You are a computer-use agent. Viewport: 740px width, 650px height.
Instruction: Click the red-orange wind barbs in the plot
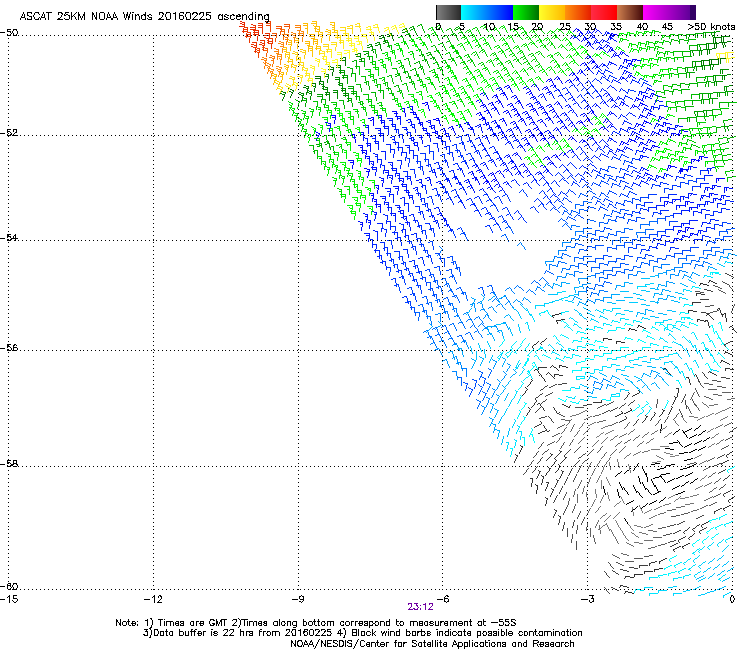pyautogui.click(x=255, y=40)
